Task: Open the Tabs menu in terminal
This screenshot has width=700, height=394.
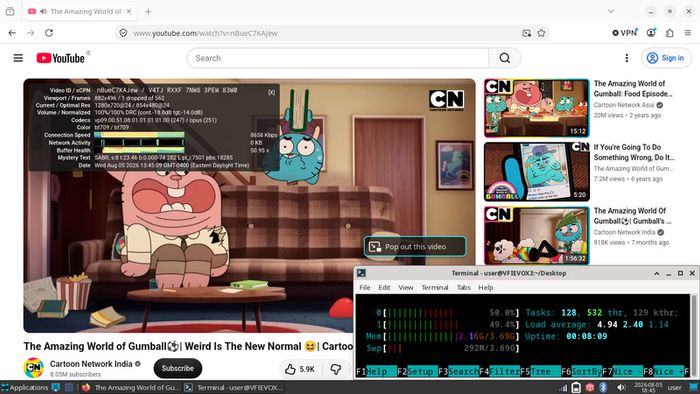Action: click(x=463, y=287)
